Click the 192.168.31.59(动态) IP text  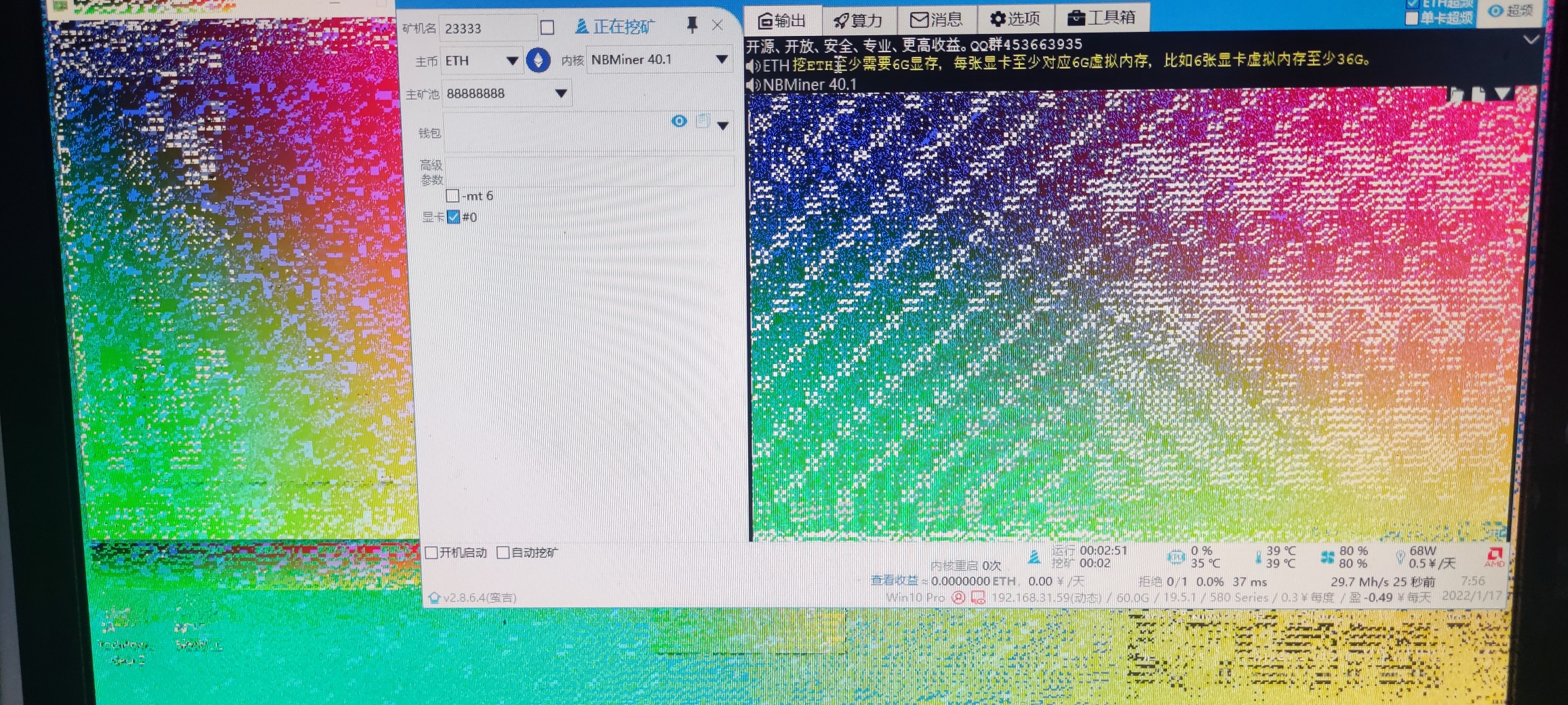coord(1046,598)
